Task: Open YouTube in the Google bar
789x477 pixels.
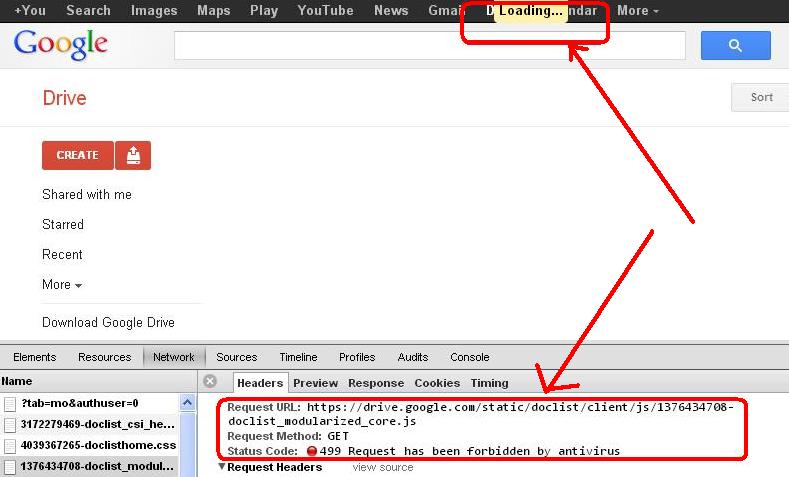Action: pos(325,11)
